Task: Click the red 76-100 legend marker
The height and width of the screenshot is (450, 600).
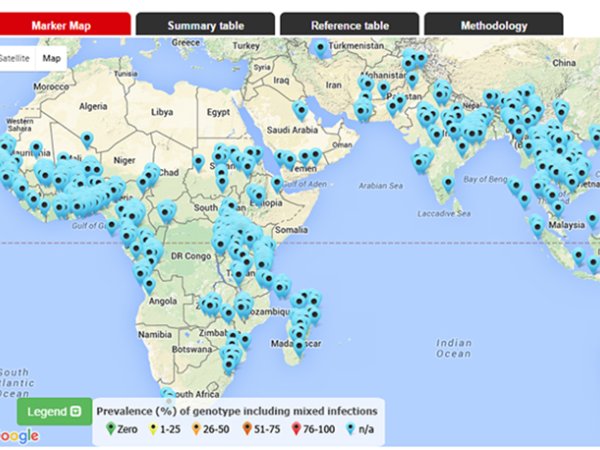Action: (295, 428)
